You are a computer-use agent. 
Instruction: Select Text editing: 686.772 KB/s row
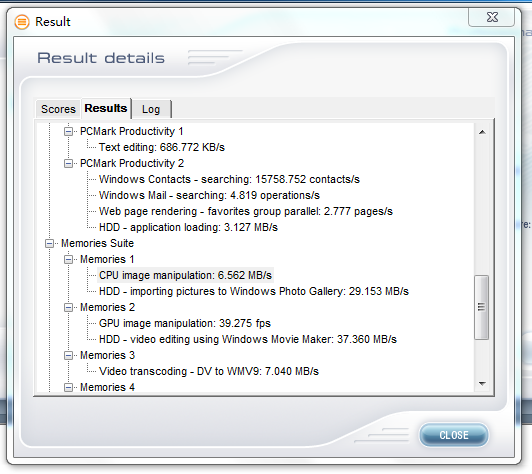coord(162,147)
